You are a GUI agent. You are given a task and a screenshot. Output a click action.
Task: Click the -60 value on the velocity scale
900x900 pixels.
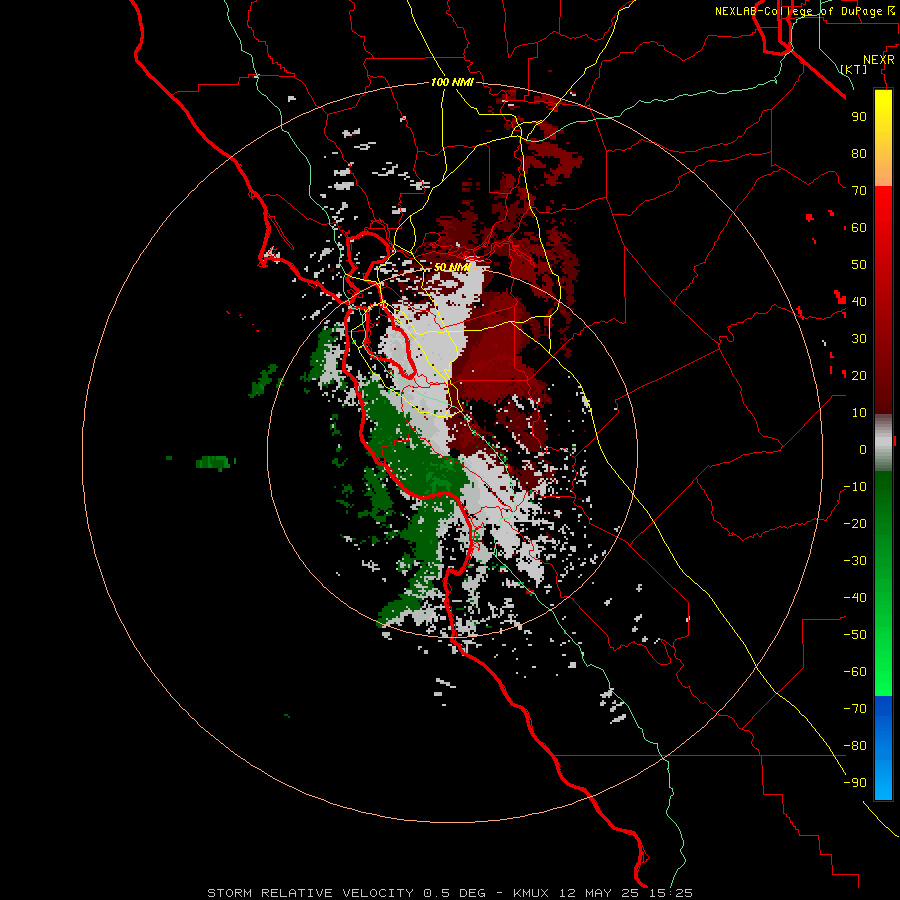(x=855, y=672)
